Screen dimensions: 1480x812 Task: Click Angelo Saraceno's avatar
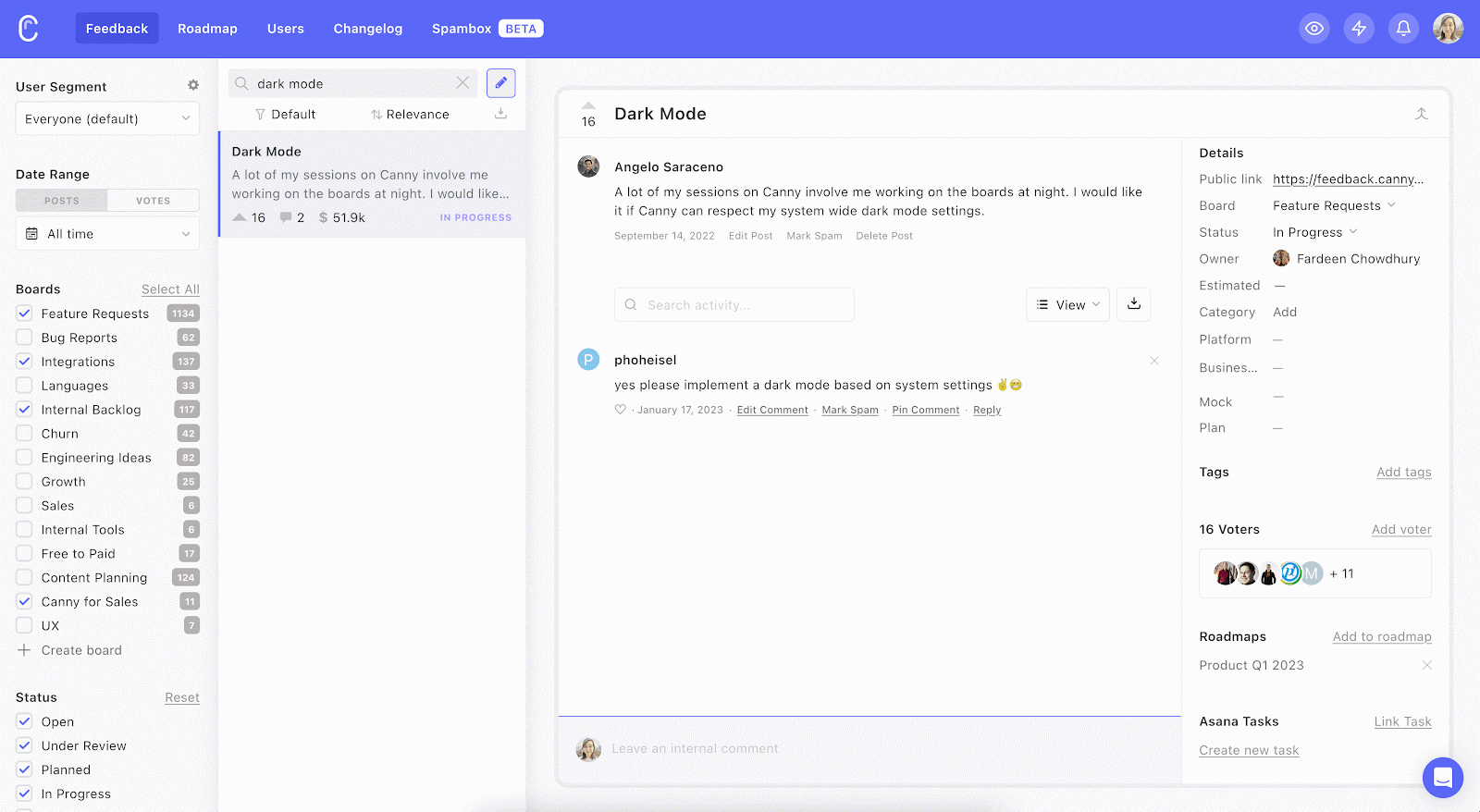[588, 166]
